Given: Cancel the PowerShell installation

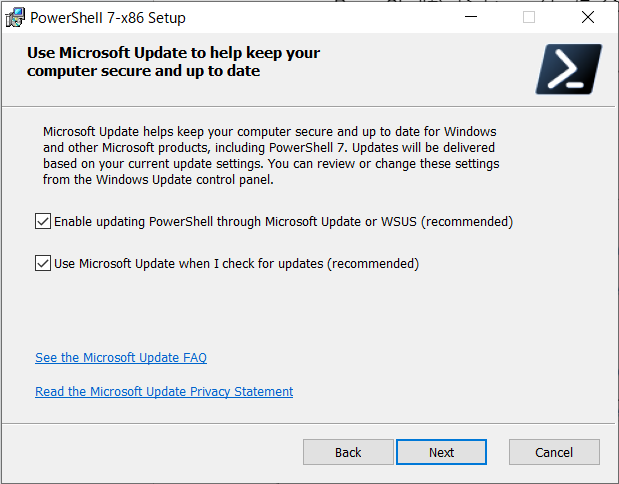Looking at the screenshot, I should click(554, 452).
